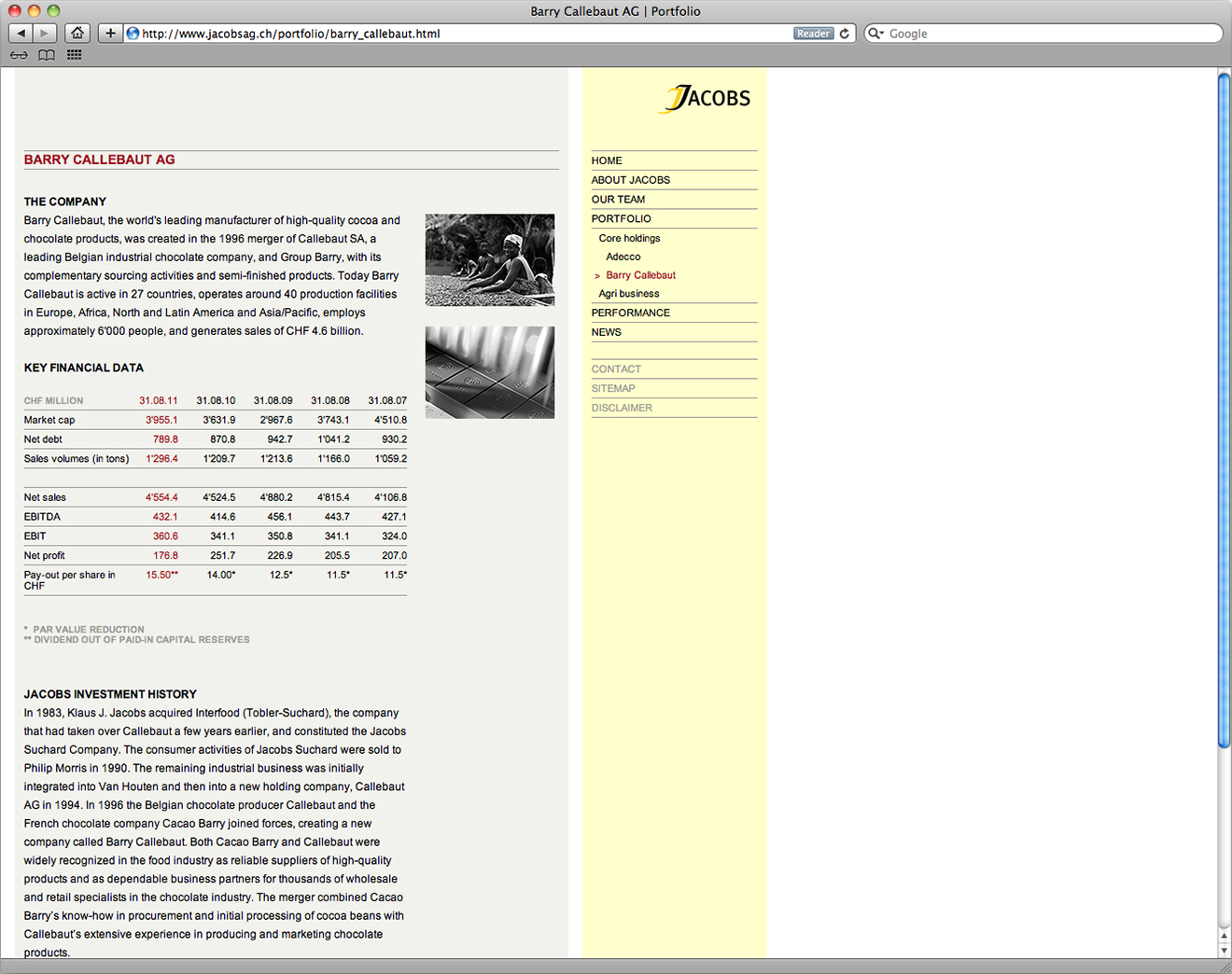Click the scroll down arrow on scrollbar
Viewport: 1232px width, 974px height.
pyautogui.click(x=1224, y=951)
